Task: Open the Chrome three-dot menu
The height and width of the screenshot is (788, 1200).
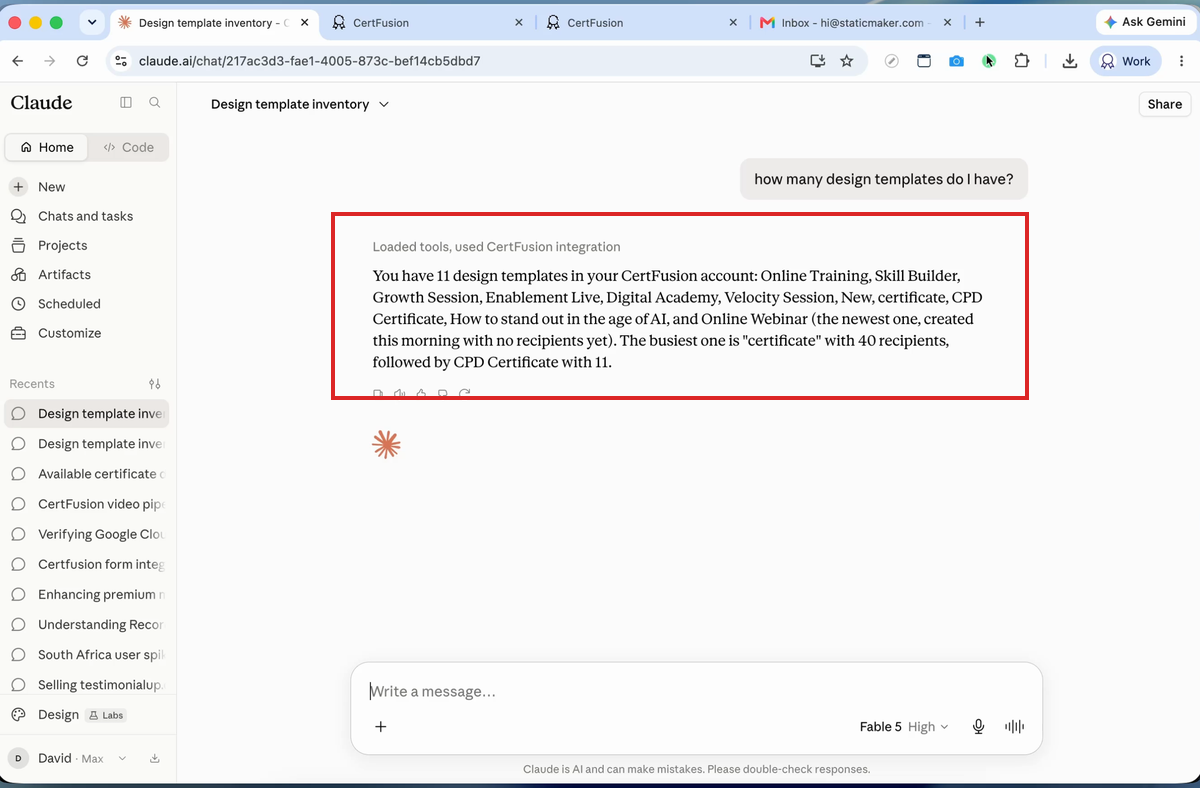Action: click(x=1181, y=61)
